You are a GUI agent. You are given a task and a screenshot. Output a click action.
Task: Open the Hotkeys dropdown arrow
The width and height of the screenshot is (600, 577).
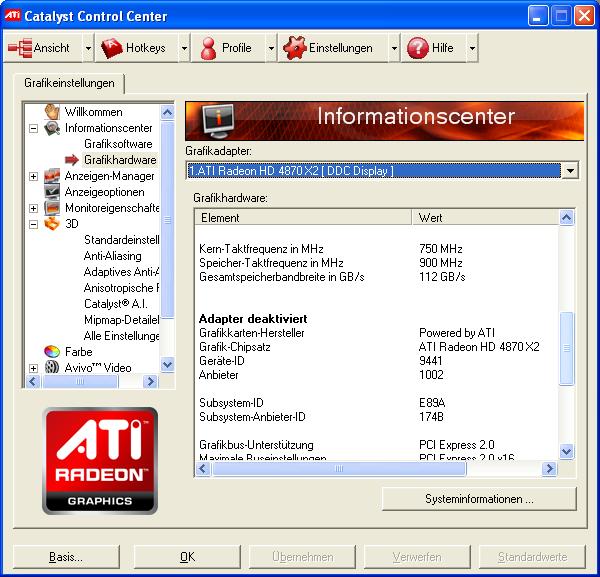(x=184, y=48)
